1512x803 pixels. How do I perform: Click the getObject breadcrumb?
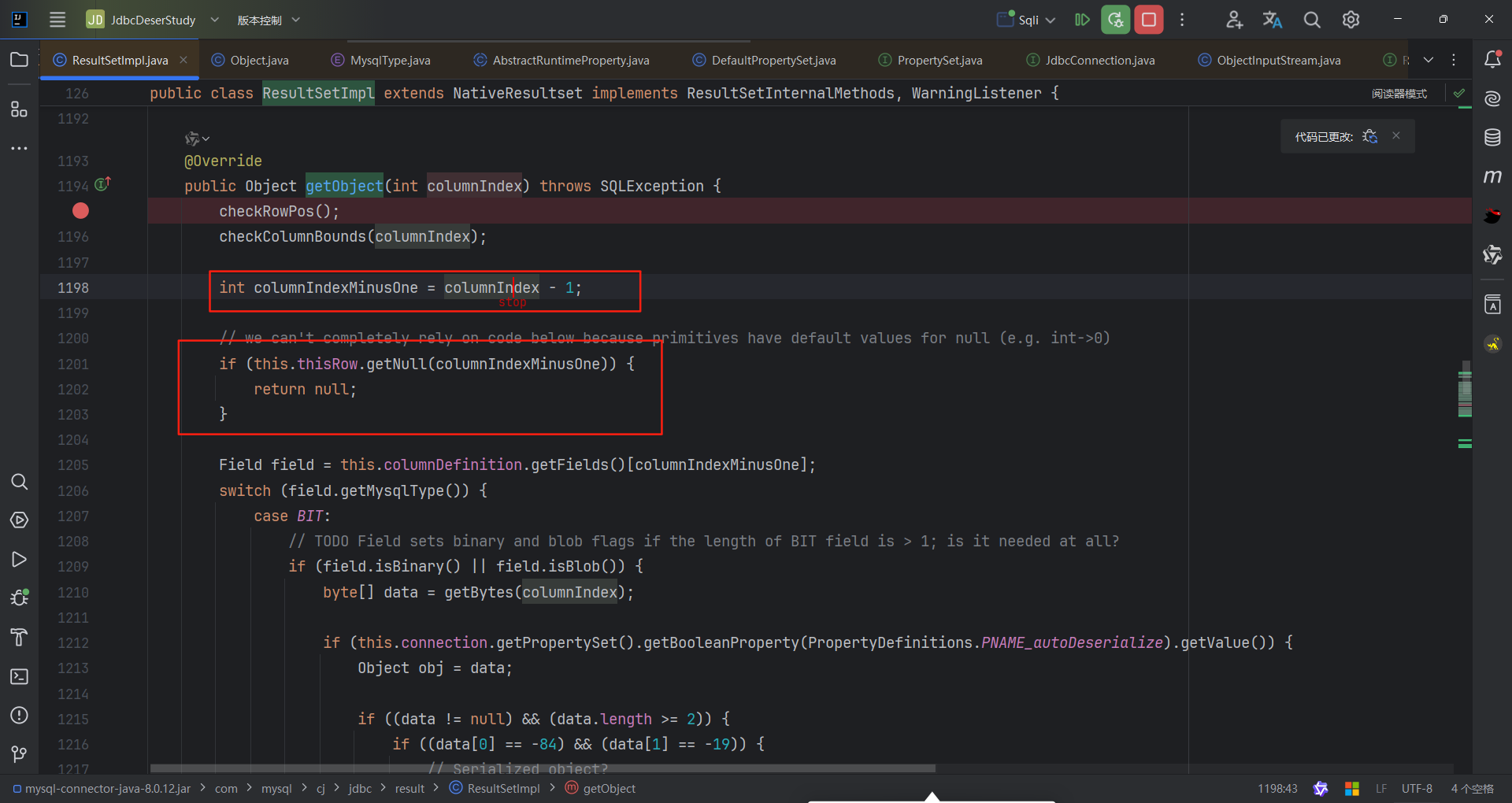(x=600, y=789)
